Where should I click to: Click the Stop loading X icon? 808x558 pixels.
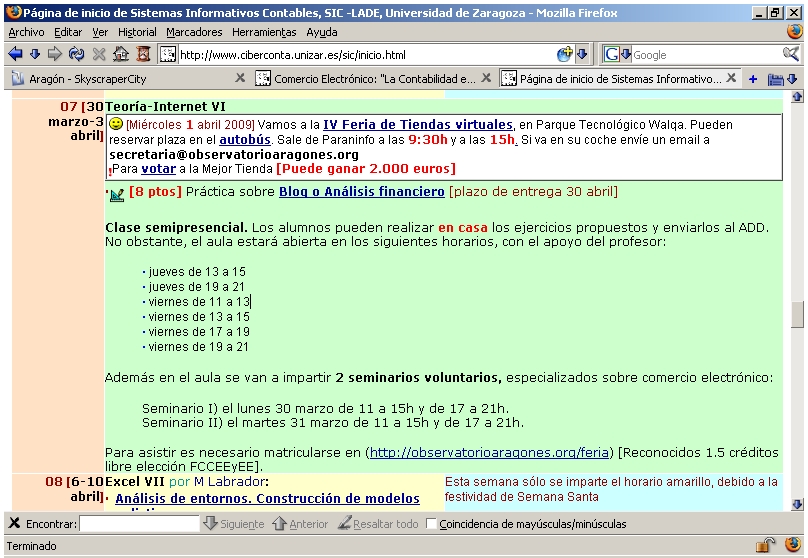click(99, 54)
